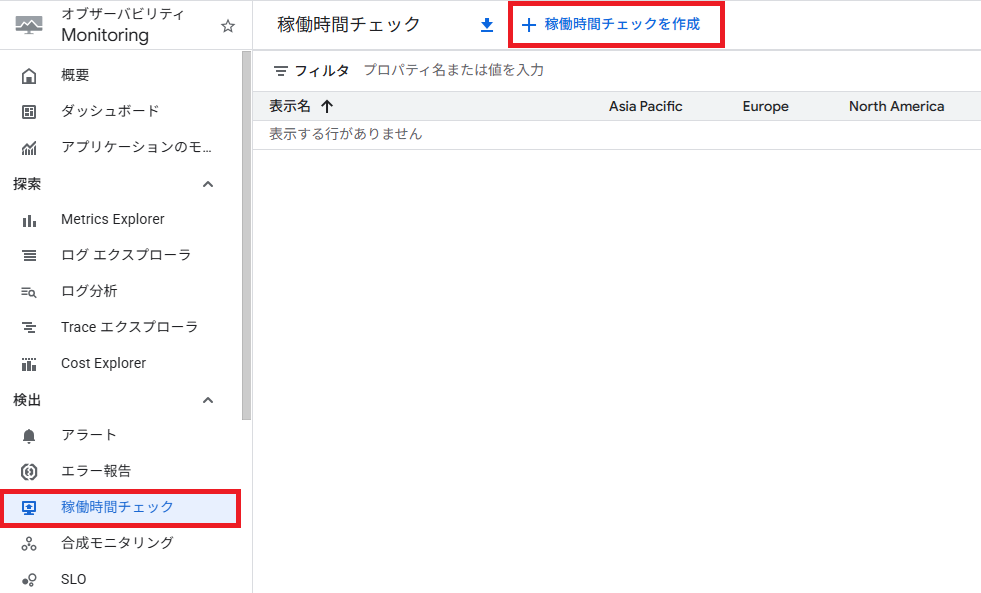Click the download icon beside 稼働時間チェック title
The height and width of the screenshot is (593, 981).
coord(487,25)
